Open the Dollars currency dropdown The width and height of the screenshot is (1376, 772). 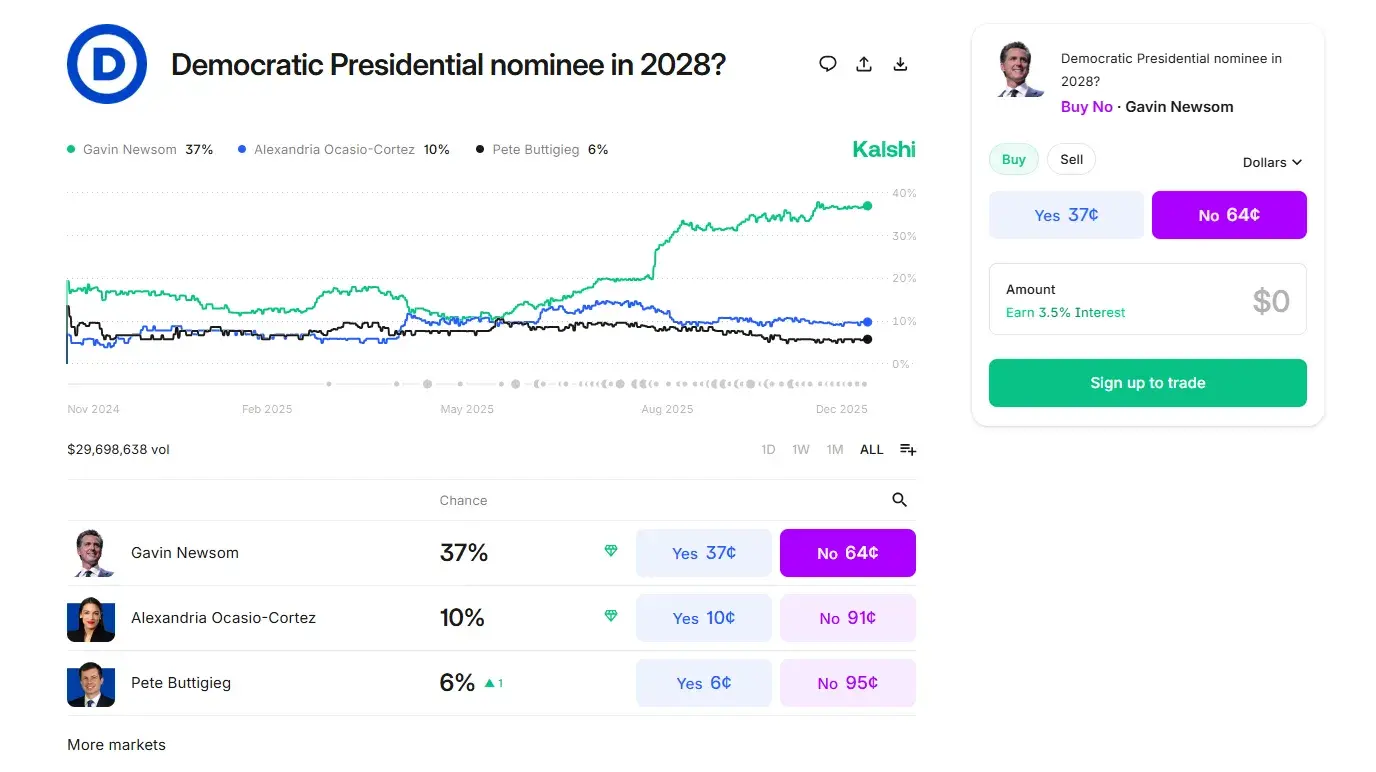(1271, 162)
